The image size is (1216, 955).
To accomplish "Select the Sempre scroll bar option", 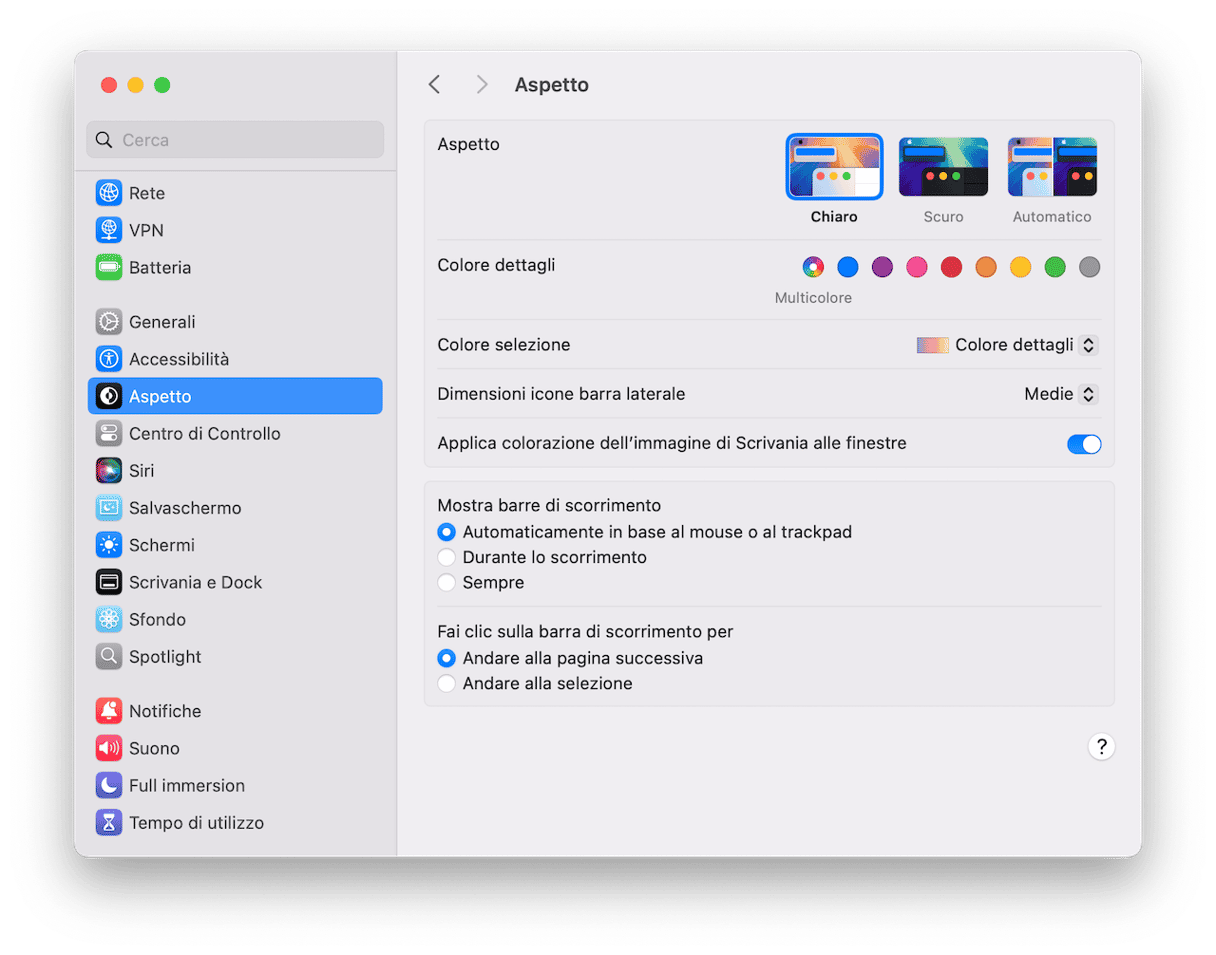I will [x=446, y=582].
